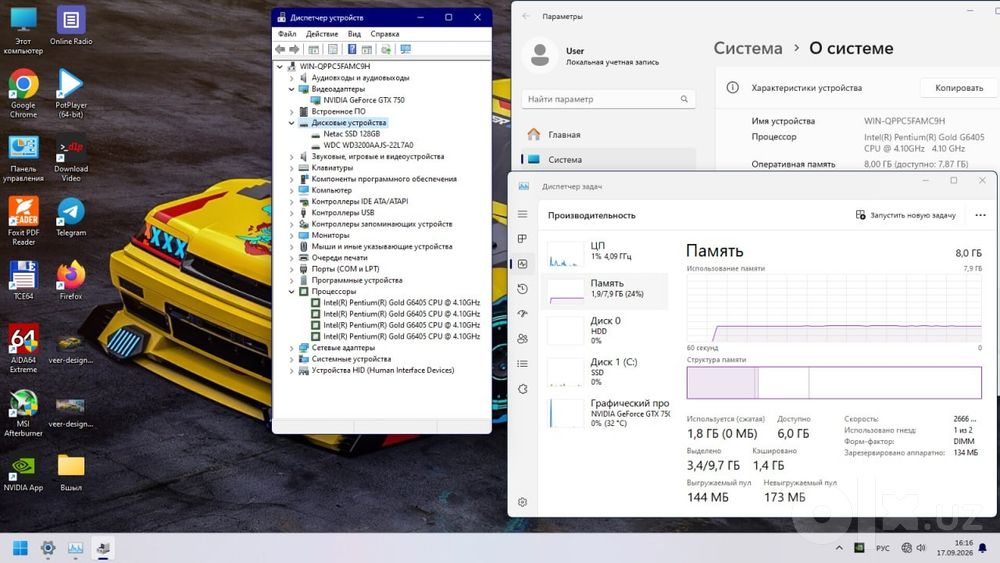Screen dimensions: 1000x563
Task: Select Главная in Settings sidebar
Action: [x=608, y=135]
